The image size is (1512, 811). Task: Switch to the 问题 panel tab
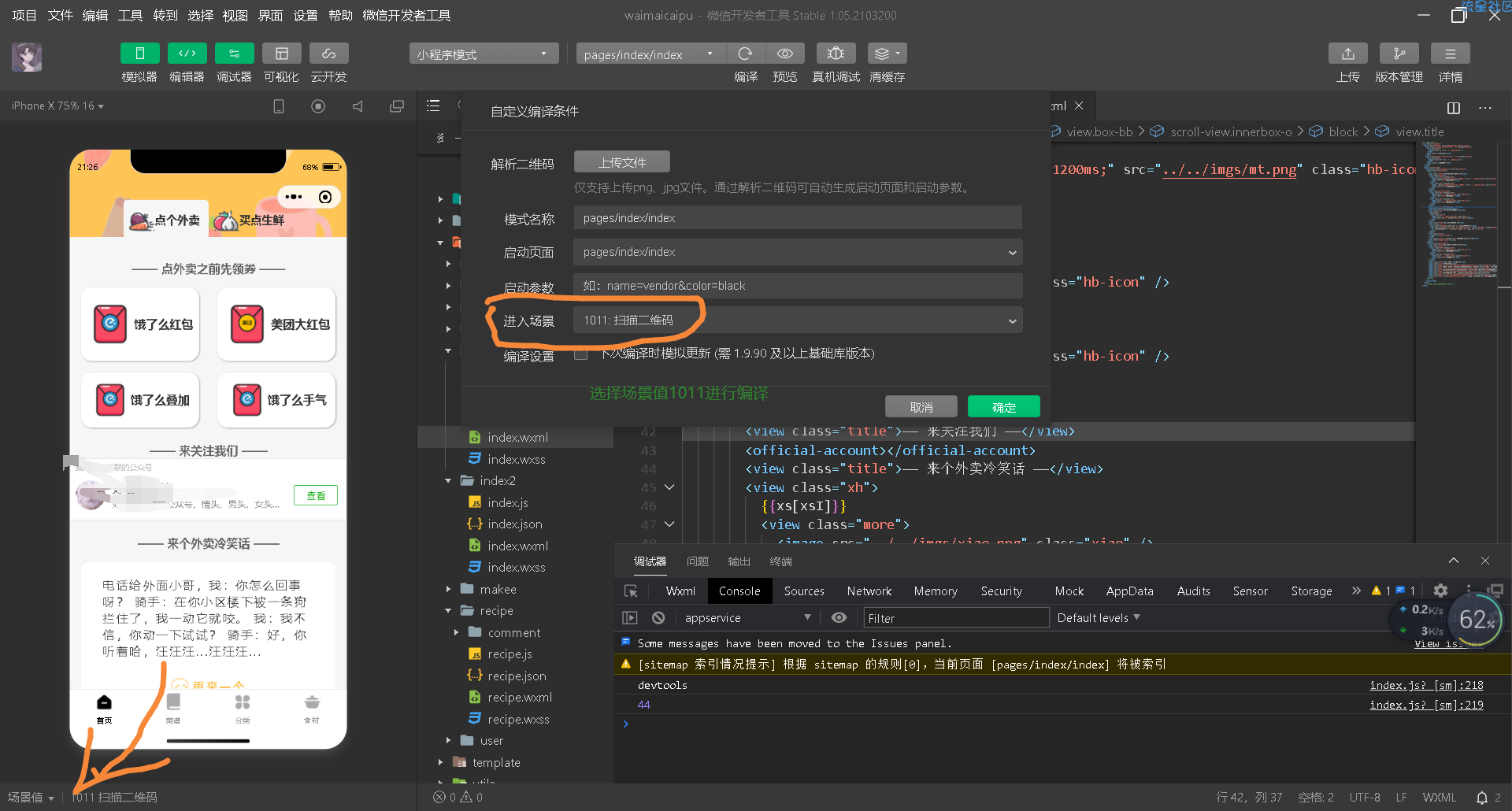pyautogui.click(x=698, y=561)
